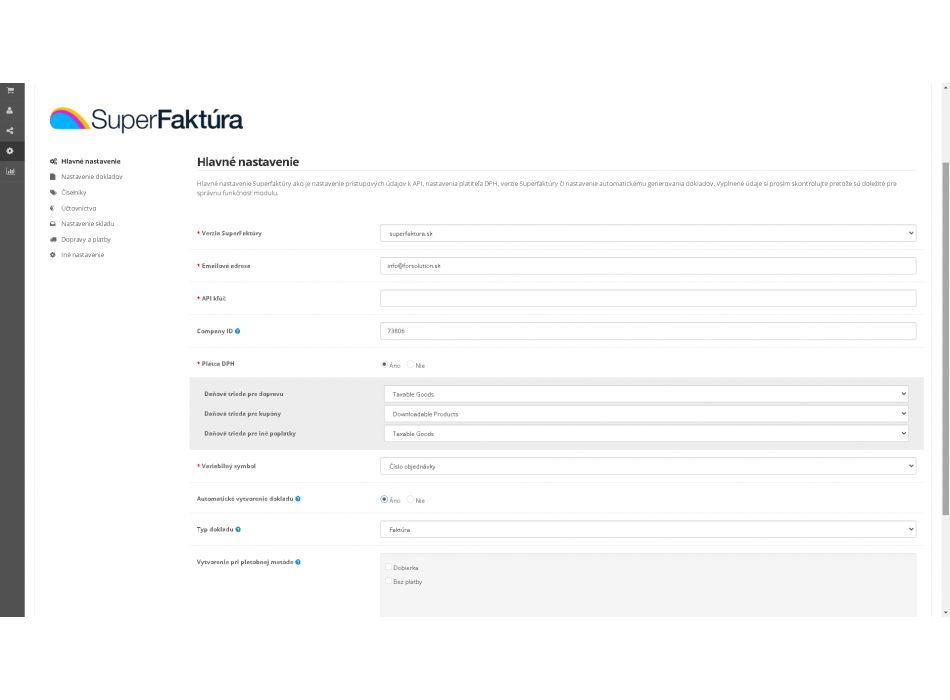Image resolution: width=950 pixels, height=700 pixels.
Task: Check the Bez platby payment method checkbox
Action: pyautogui.click(x=388, y=581)
